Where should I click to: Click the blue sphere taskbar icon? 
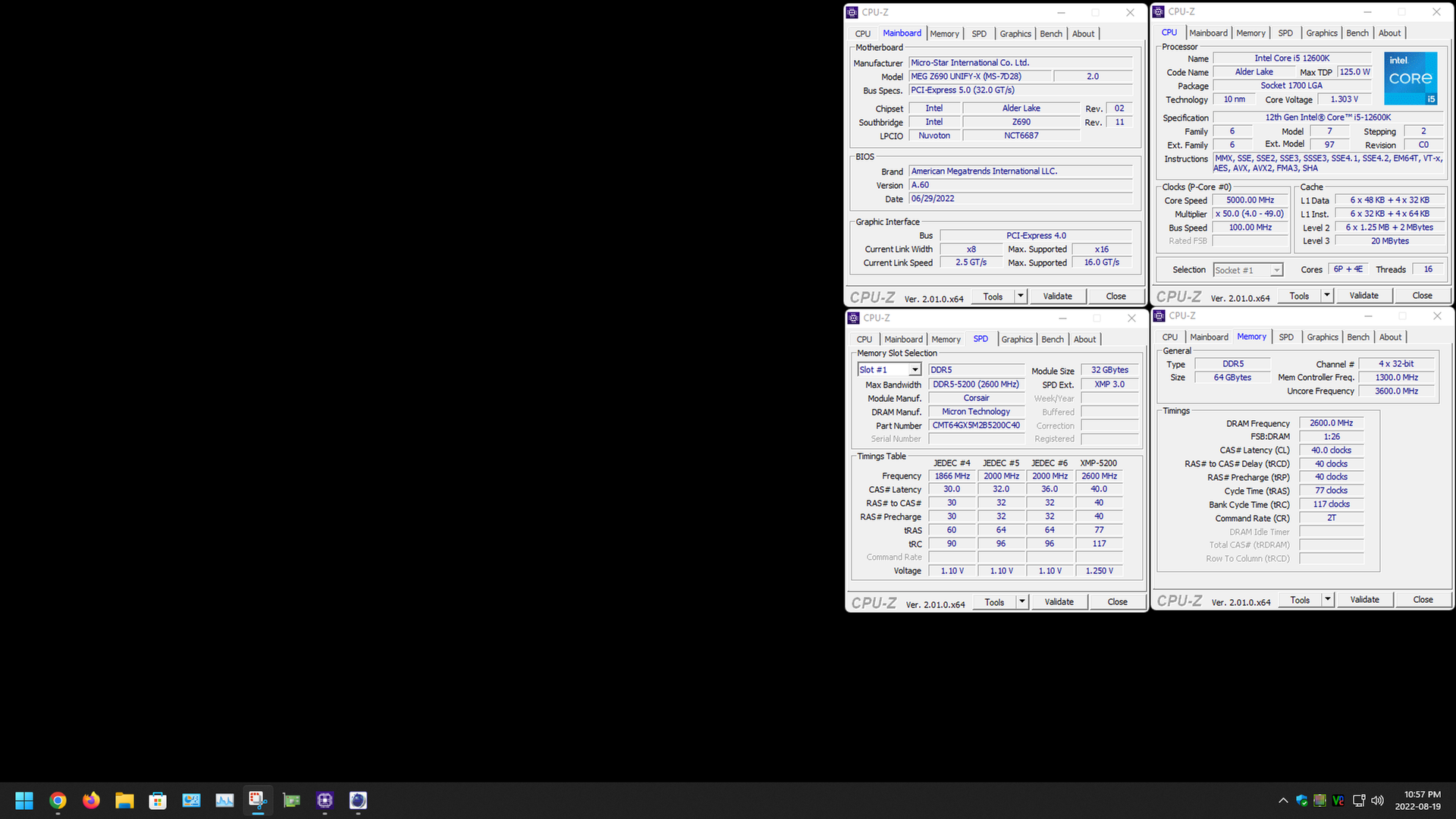click(x=358, y=800)
